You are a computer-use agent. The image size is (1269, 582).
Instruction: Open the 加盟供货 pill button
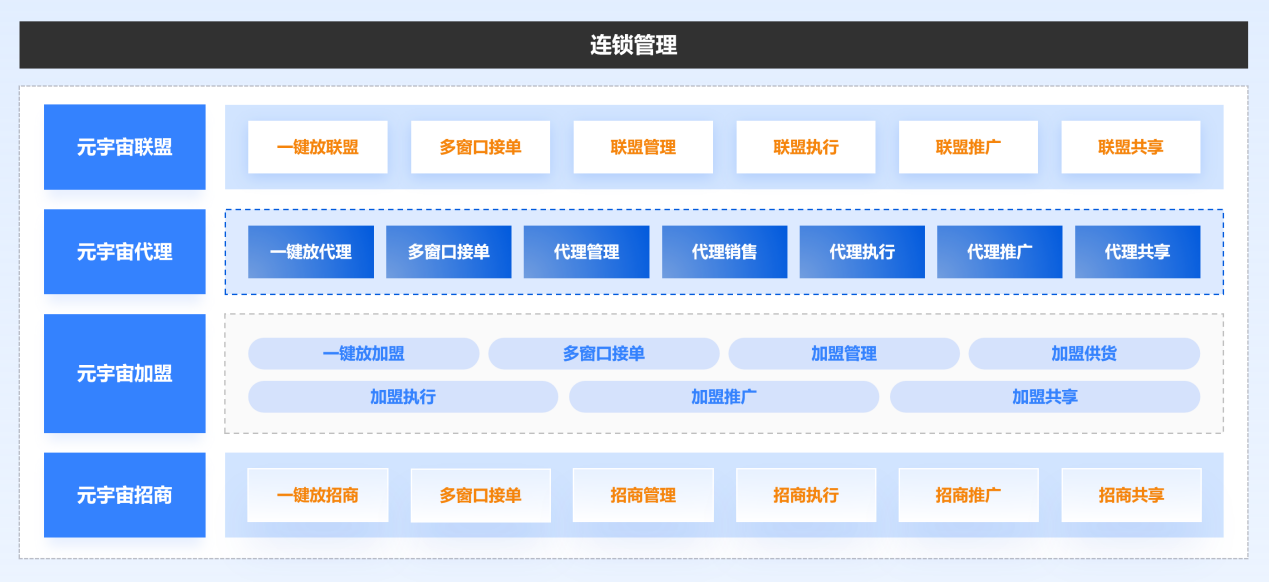(1084, 354)
